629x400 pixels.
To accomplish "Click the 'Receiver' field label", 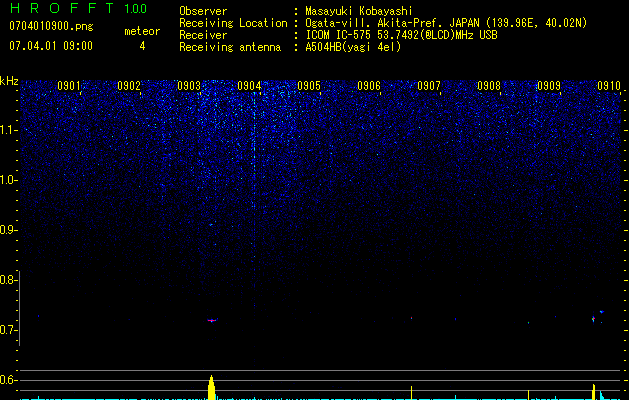I will [203, 35].
